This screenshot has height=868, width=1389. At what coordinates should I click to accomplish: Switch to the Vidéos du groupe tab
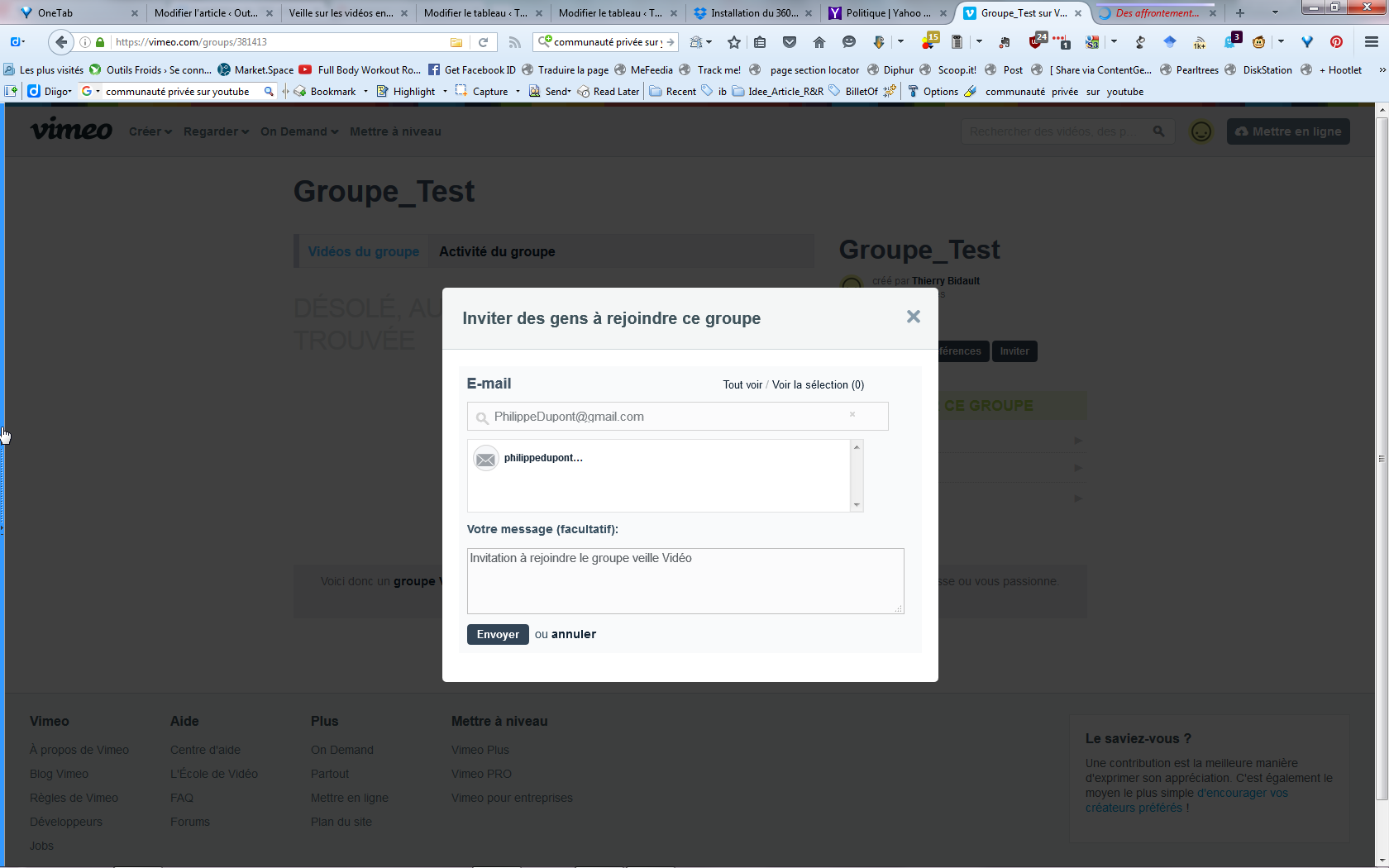tap(363, 251)
